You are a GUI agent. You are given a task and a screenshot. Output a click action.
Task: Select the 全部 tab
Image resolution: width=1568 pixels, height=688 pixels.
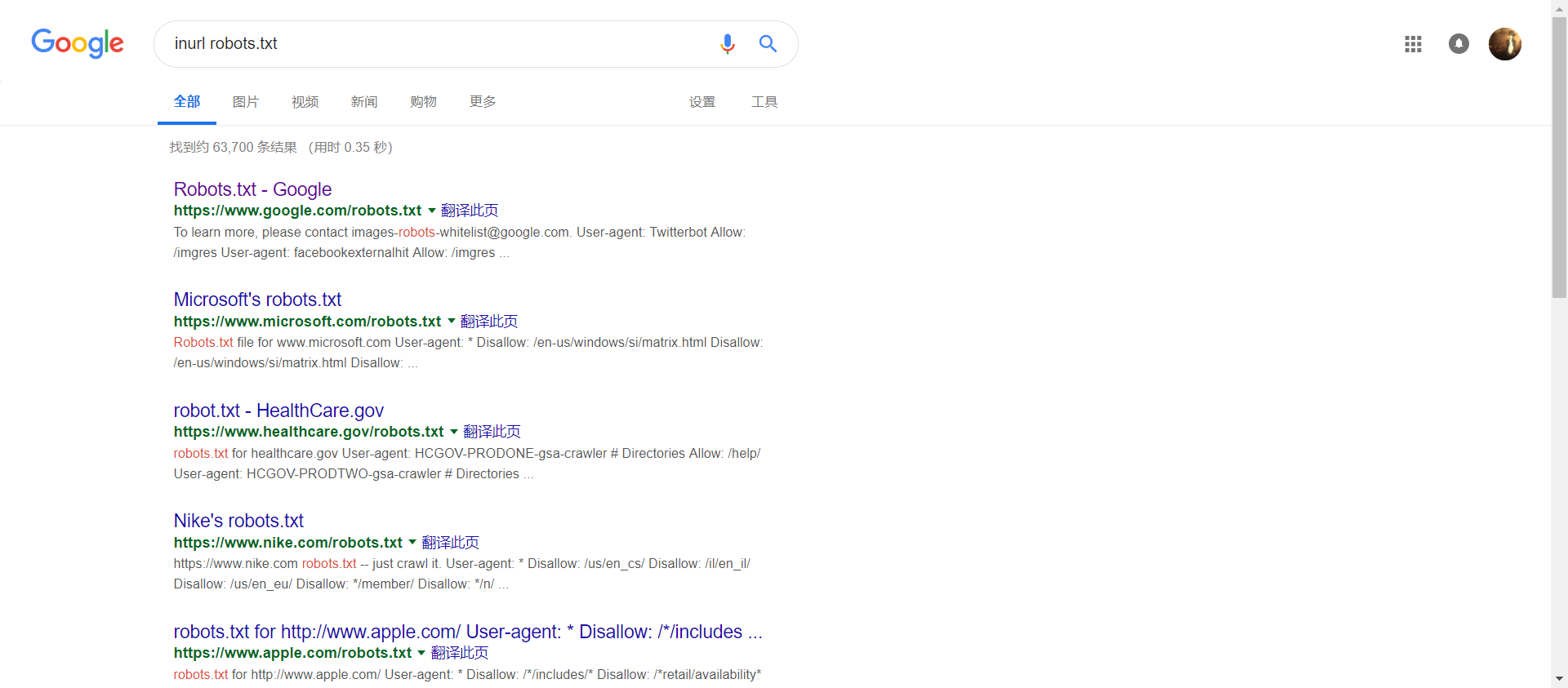(x=187, y=101)
